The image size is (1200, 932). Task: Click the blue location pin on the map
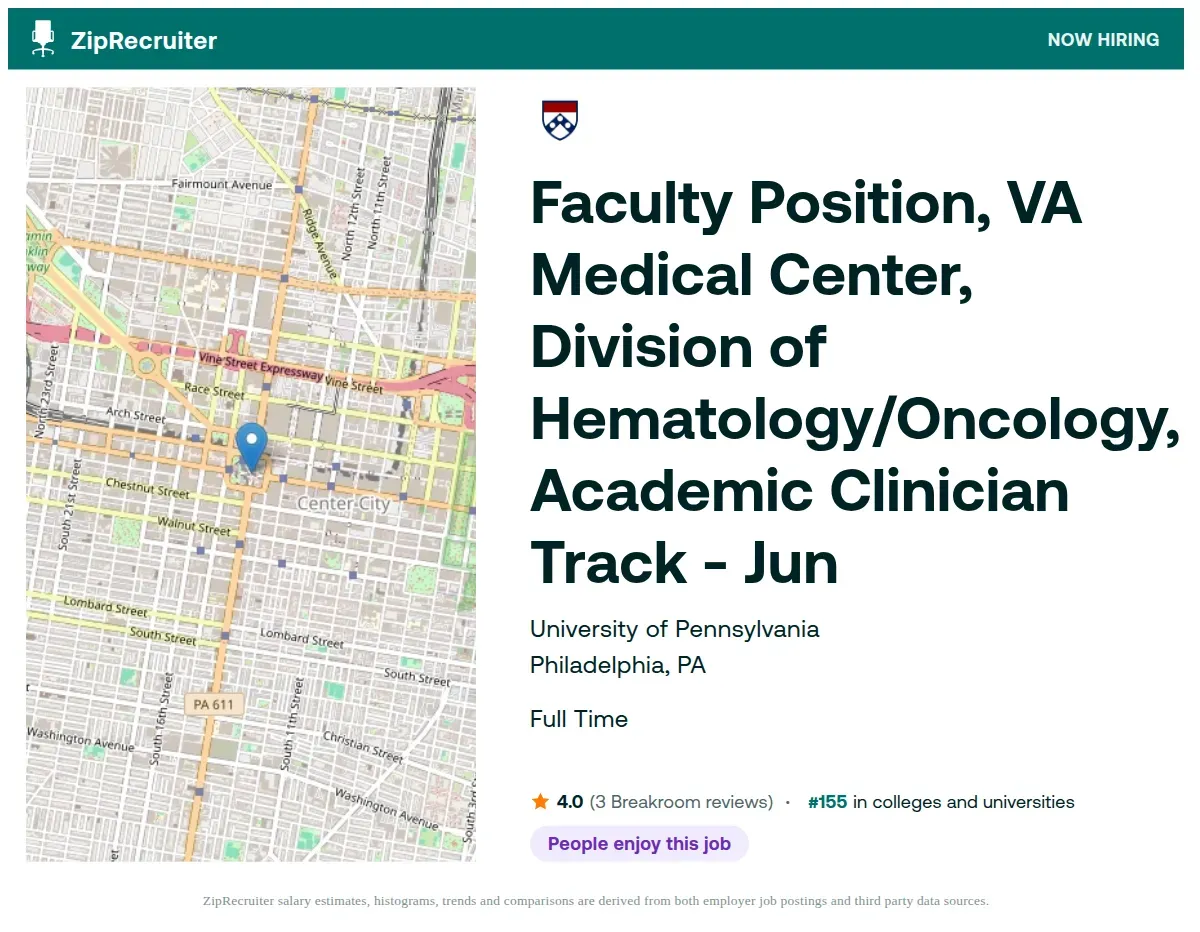[x=251, y=446]
